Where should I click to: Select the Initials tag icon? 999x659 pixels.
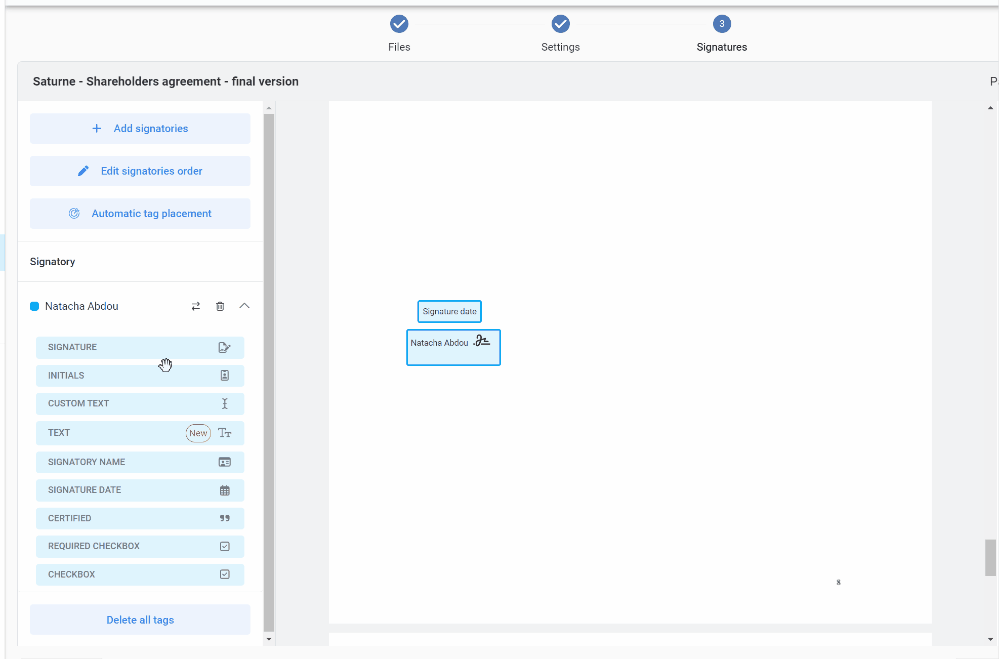224,376
